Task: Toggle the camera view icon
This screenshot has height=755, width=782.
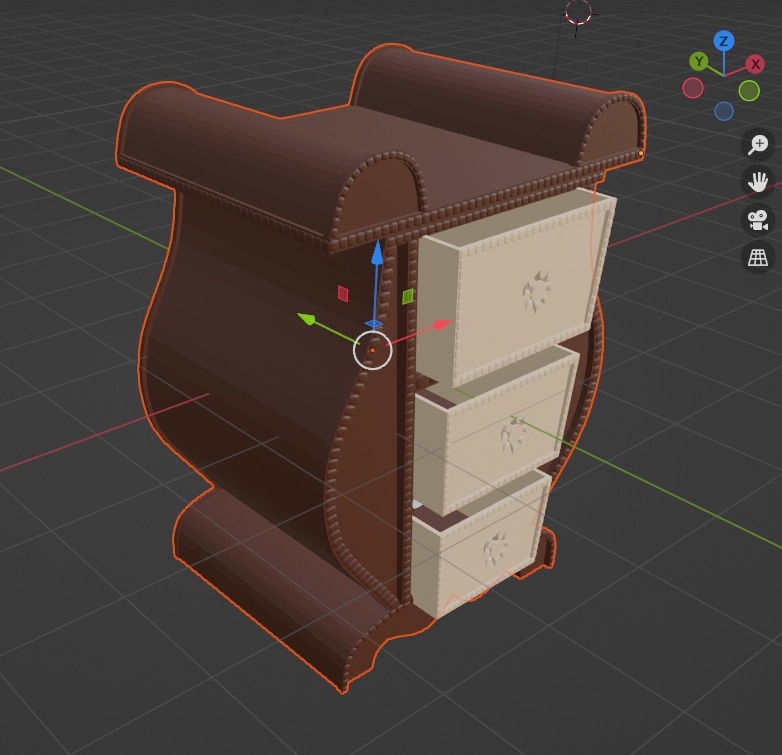Action: click(x=759, y=220)
